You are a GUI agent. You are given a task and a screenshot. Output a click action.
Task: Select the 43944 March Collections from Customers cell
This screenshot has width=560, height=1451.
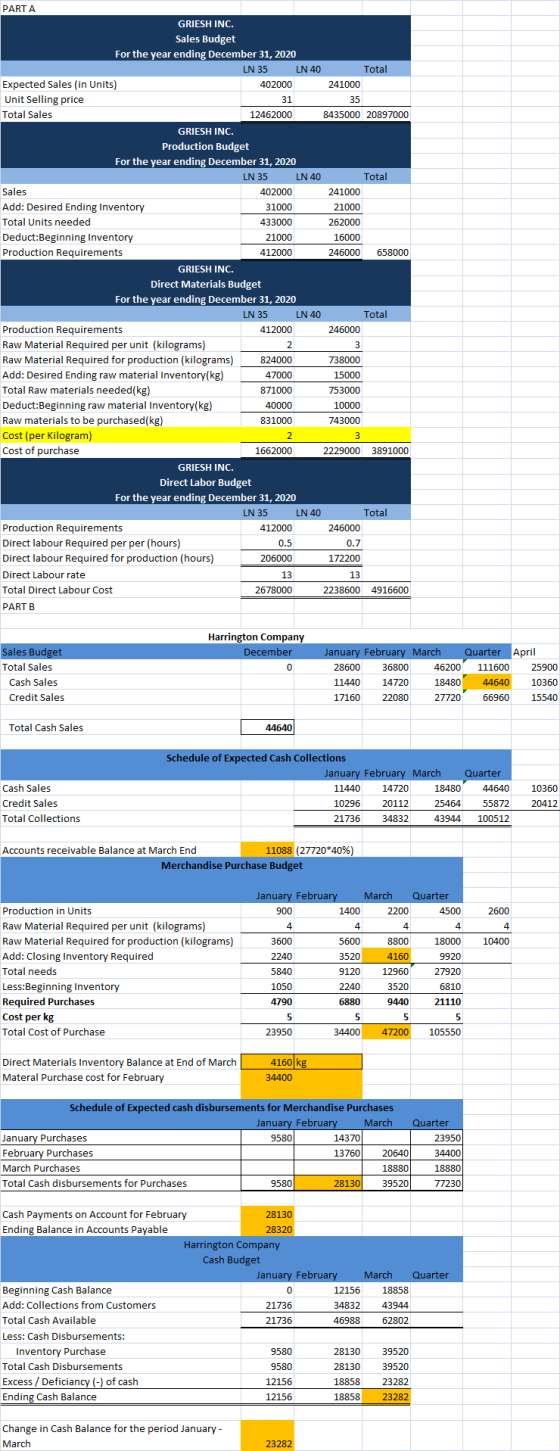pyautogui.click(x=395, y=1305)
